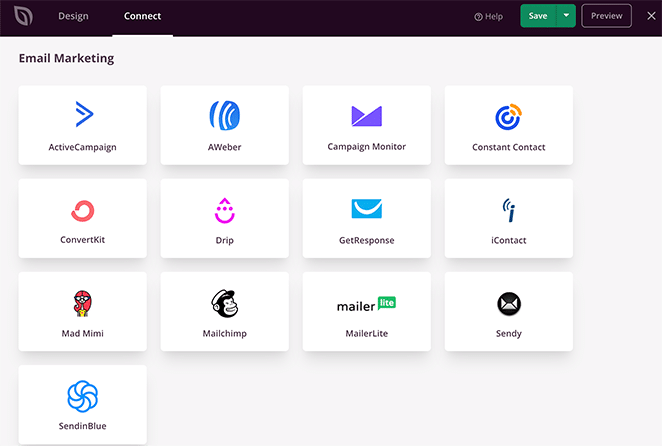The width and height of the screenshot is (662, 446).
Task: Open the page Preview
Action: coord(606,16)
